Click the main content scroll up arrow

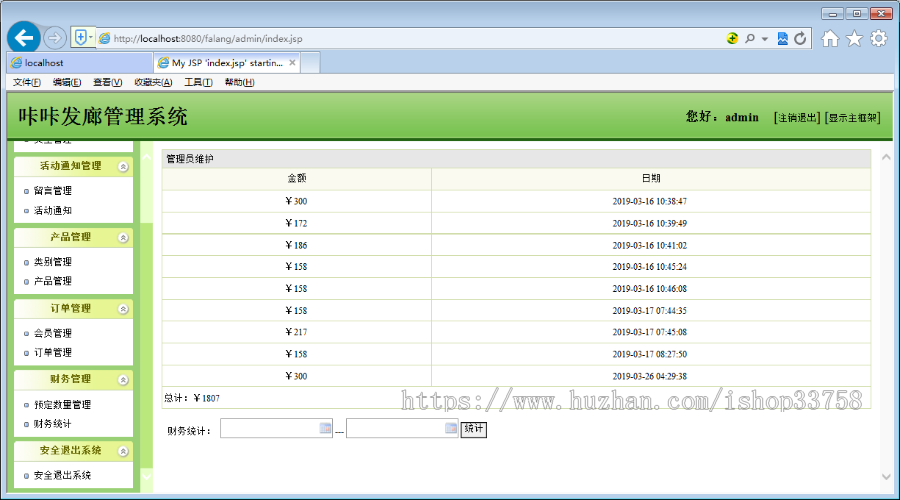pos(886,157)
